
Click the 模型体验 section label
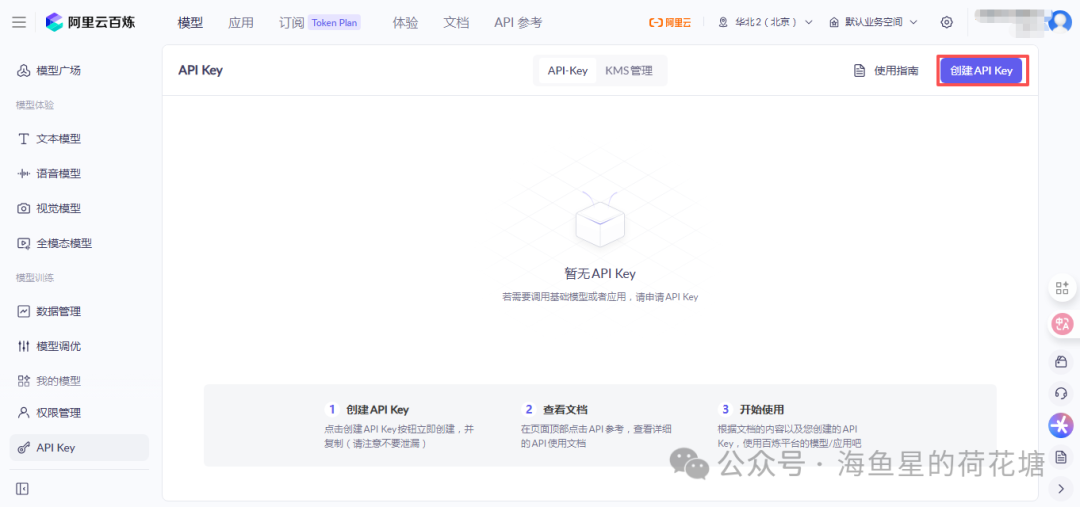tap(35, 105)
